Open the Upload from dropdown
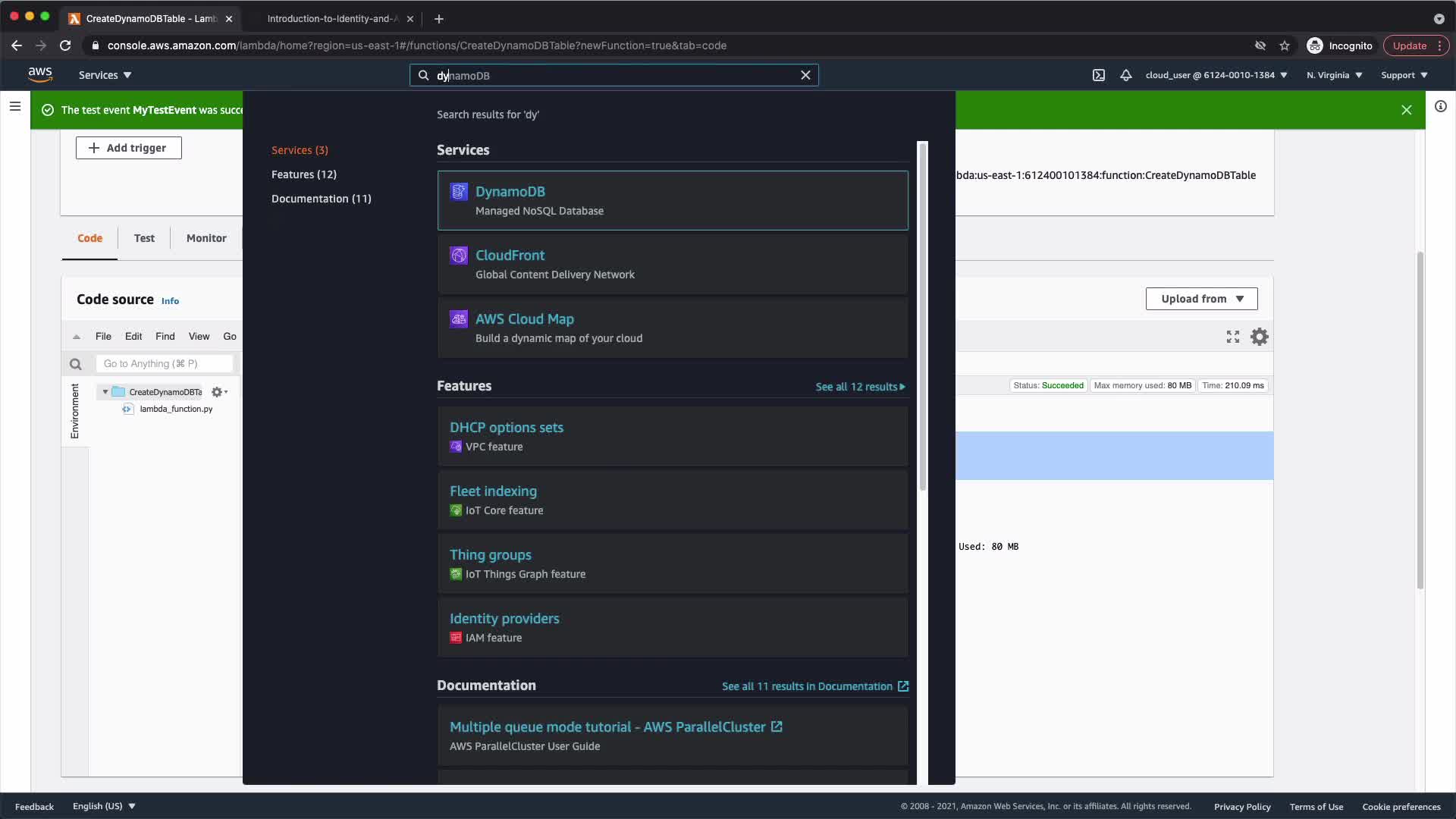The height and width of the screenshot is (819, 1456). 1201,299
